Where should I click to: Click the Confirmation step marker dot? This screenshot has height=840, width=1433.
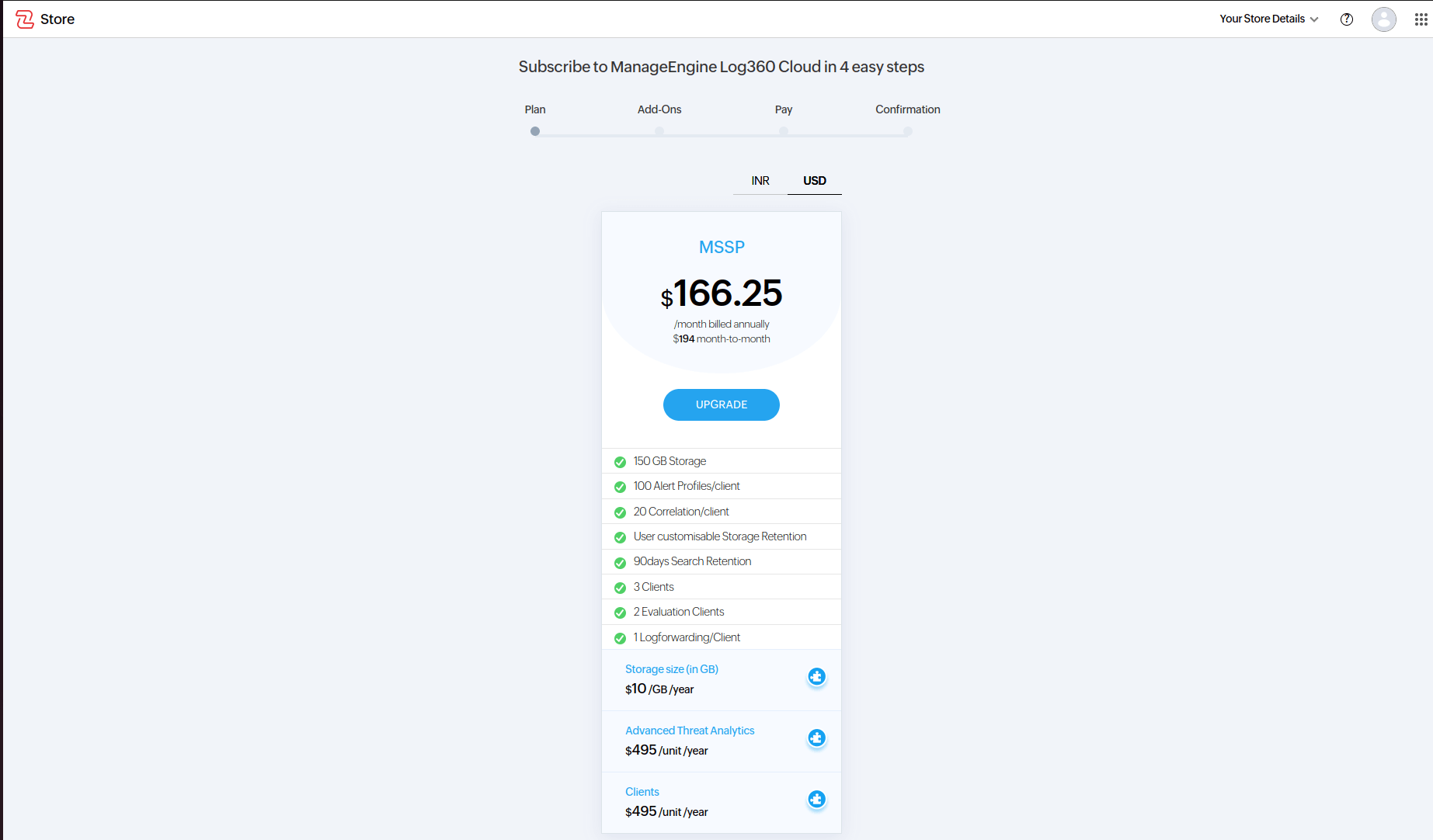[908, 131]
